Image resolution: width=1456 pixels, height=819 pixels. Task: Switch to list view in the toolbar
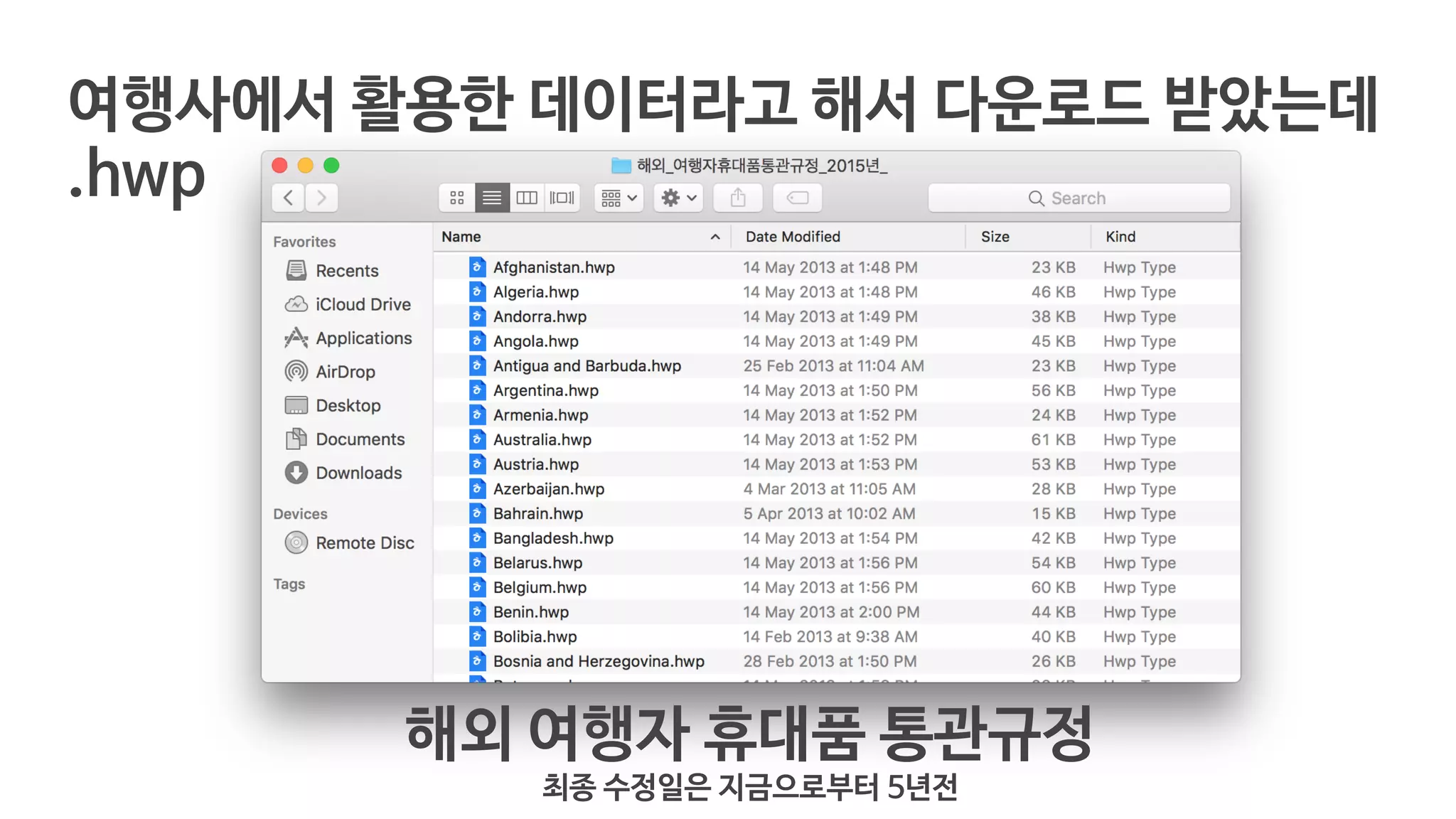[491, 198]
